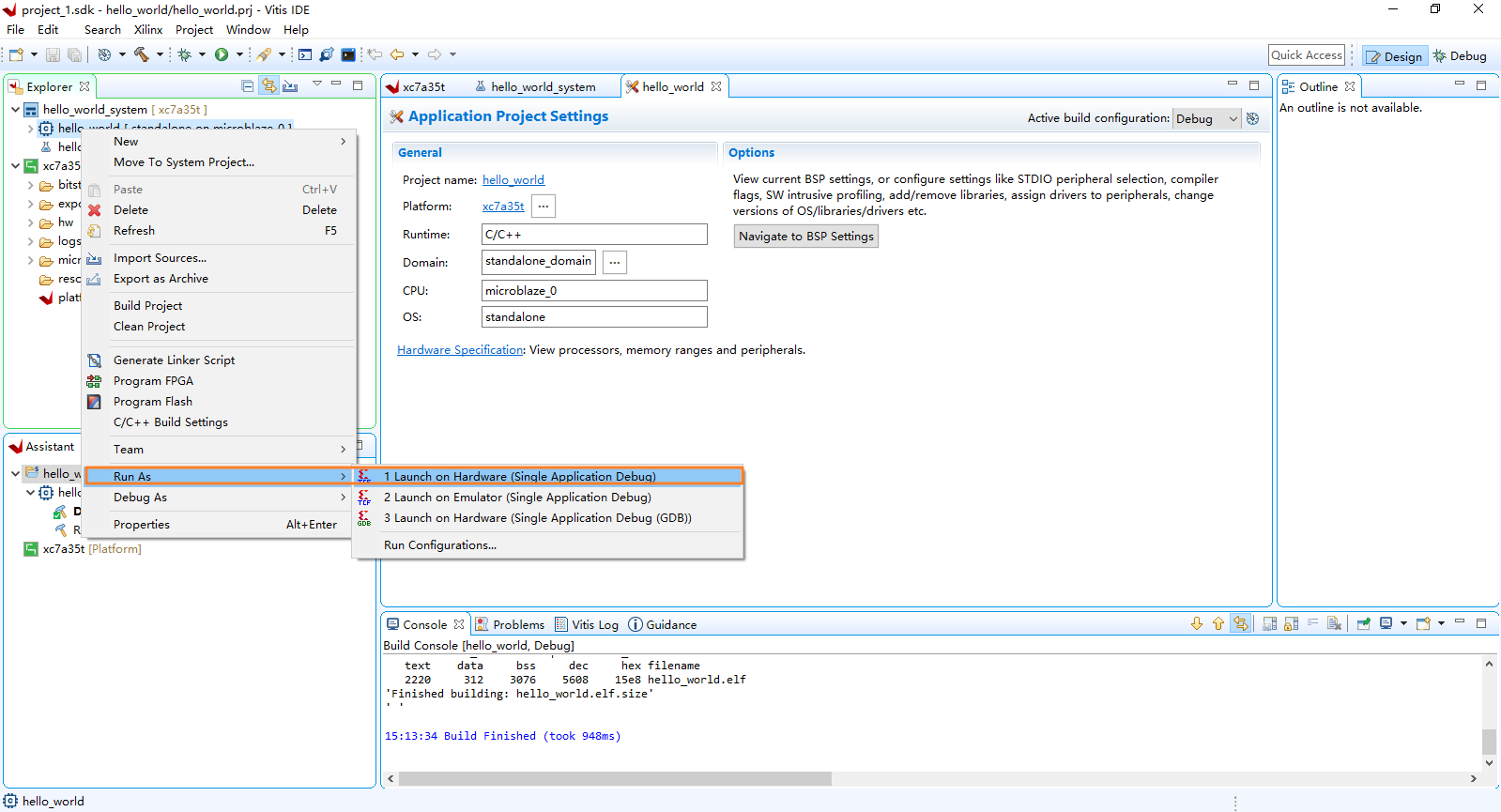Open the Run toolbar dropdown arrow

click(239, 54)
